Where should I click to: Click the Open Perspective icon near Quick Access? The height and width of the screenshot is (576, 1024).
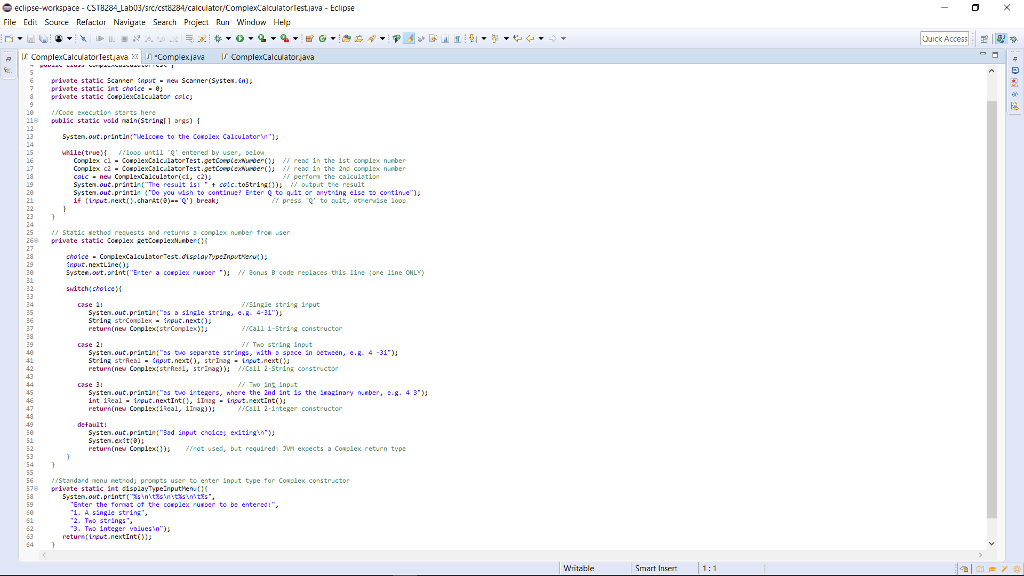coord(983,38)
